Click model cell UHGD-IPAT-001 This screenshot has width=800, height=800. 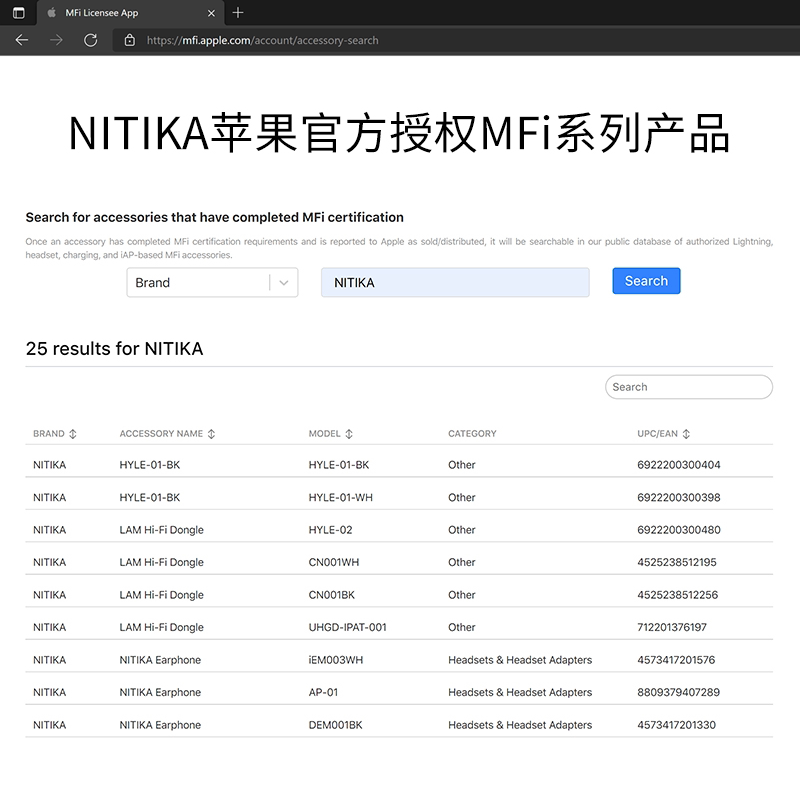click(347, 627)
